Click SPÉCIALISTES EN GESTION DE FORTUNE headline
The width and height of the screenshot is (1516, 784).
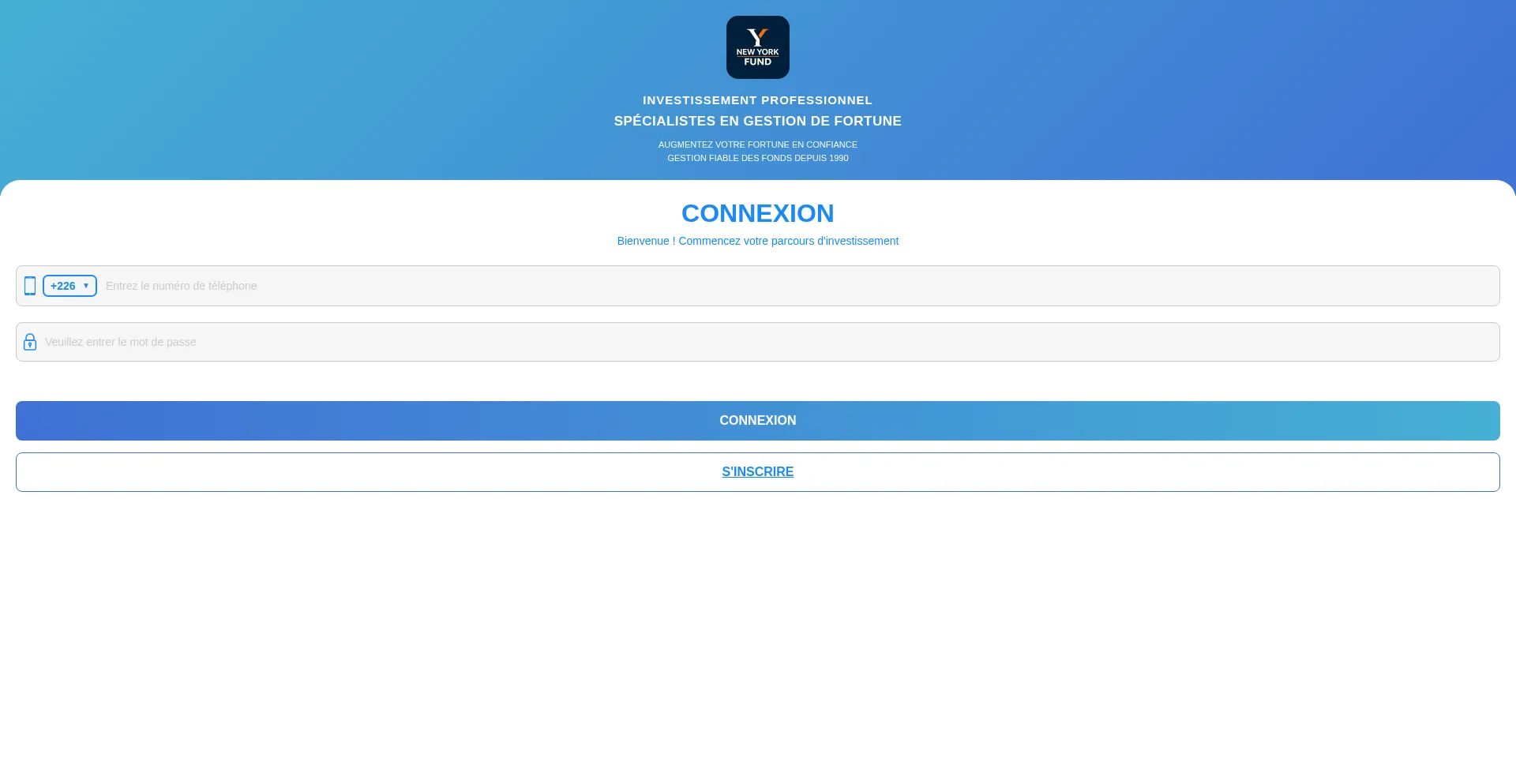click(x=757, y=121)
